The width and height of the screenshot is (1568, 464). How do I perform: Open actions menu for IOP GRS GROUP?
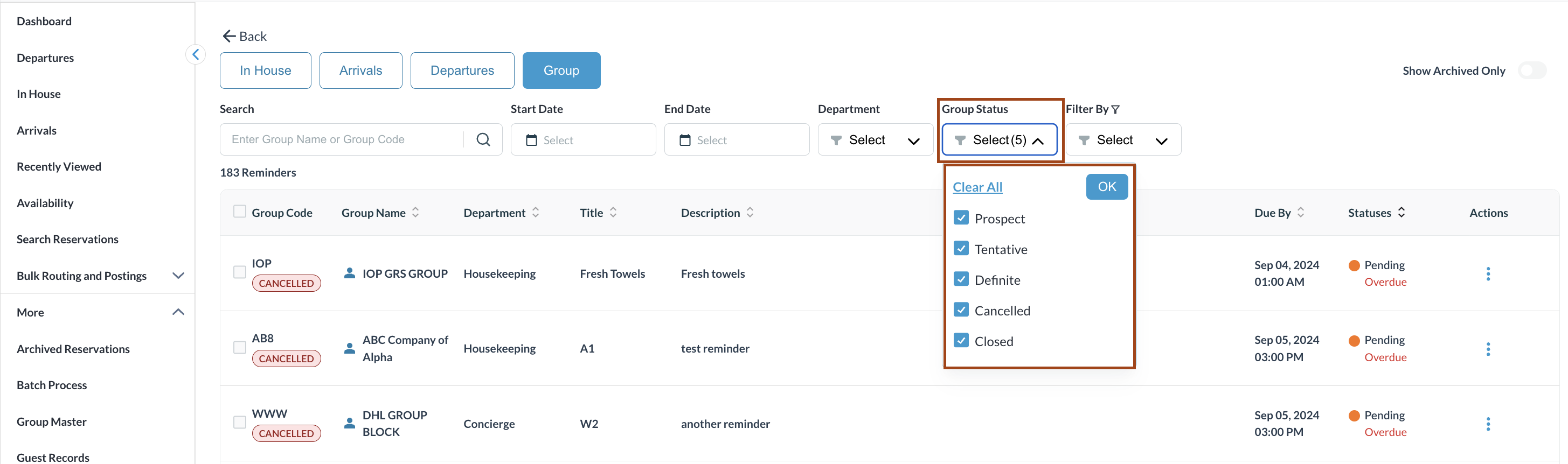click(1488, 273)
